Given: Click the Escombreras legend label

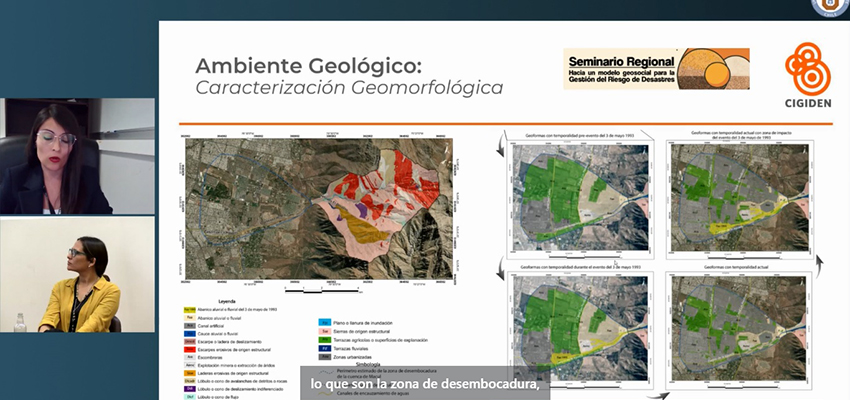Looking at the screenshot, I should pyautogui.click(x=210, y=358).
